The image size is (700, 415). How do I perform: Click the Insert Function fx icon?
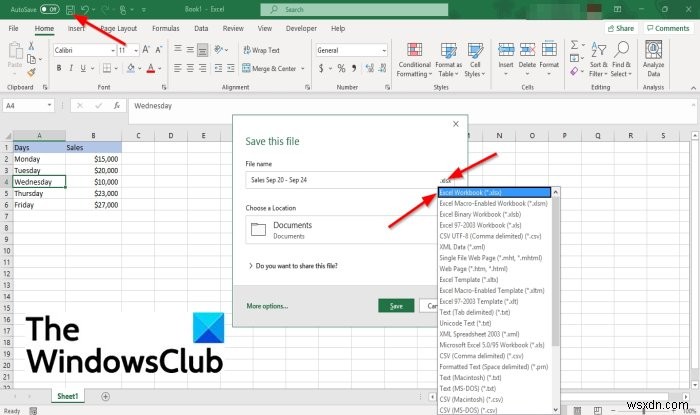pos(117,106)
